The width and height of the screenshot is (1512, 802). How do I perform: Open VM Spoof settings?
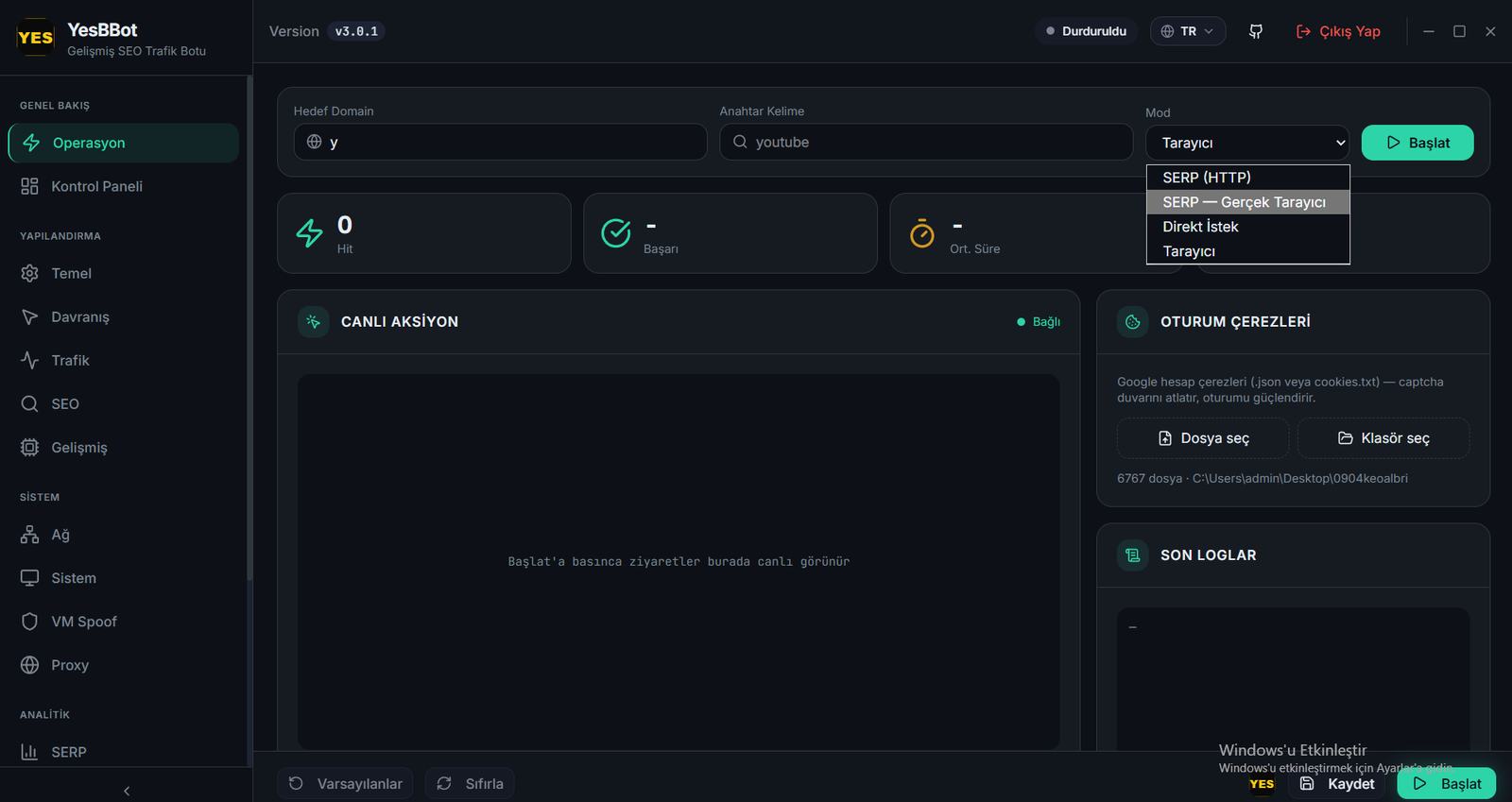tap(124, 622)
